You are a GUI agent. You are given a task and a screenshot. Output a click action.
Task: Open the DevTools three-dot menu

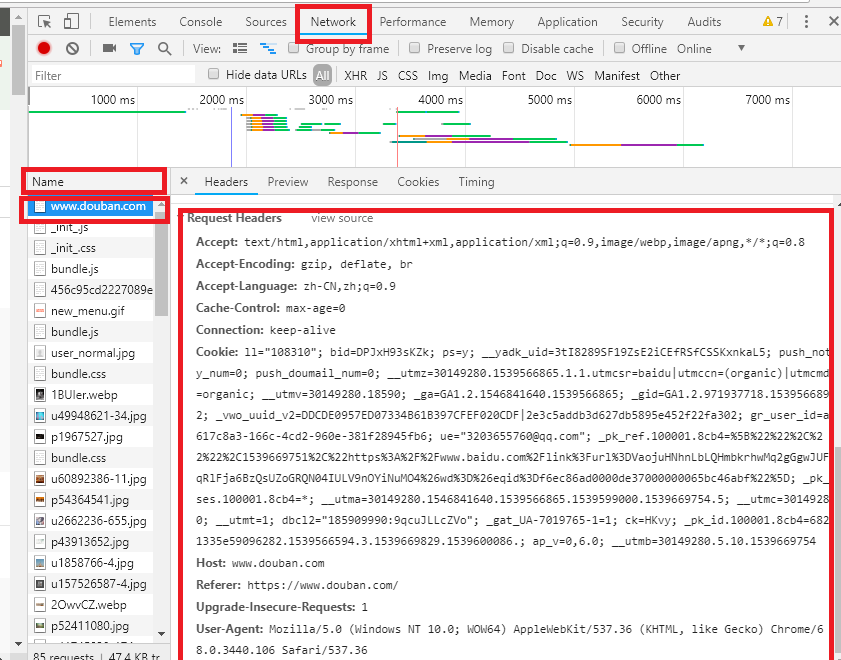806,21
